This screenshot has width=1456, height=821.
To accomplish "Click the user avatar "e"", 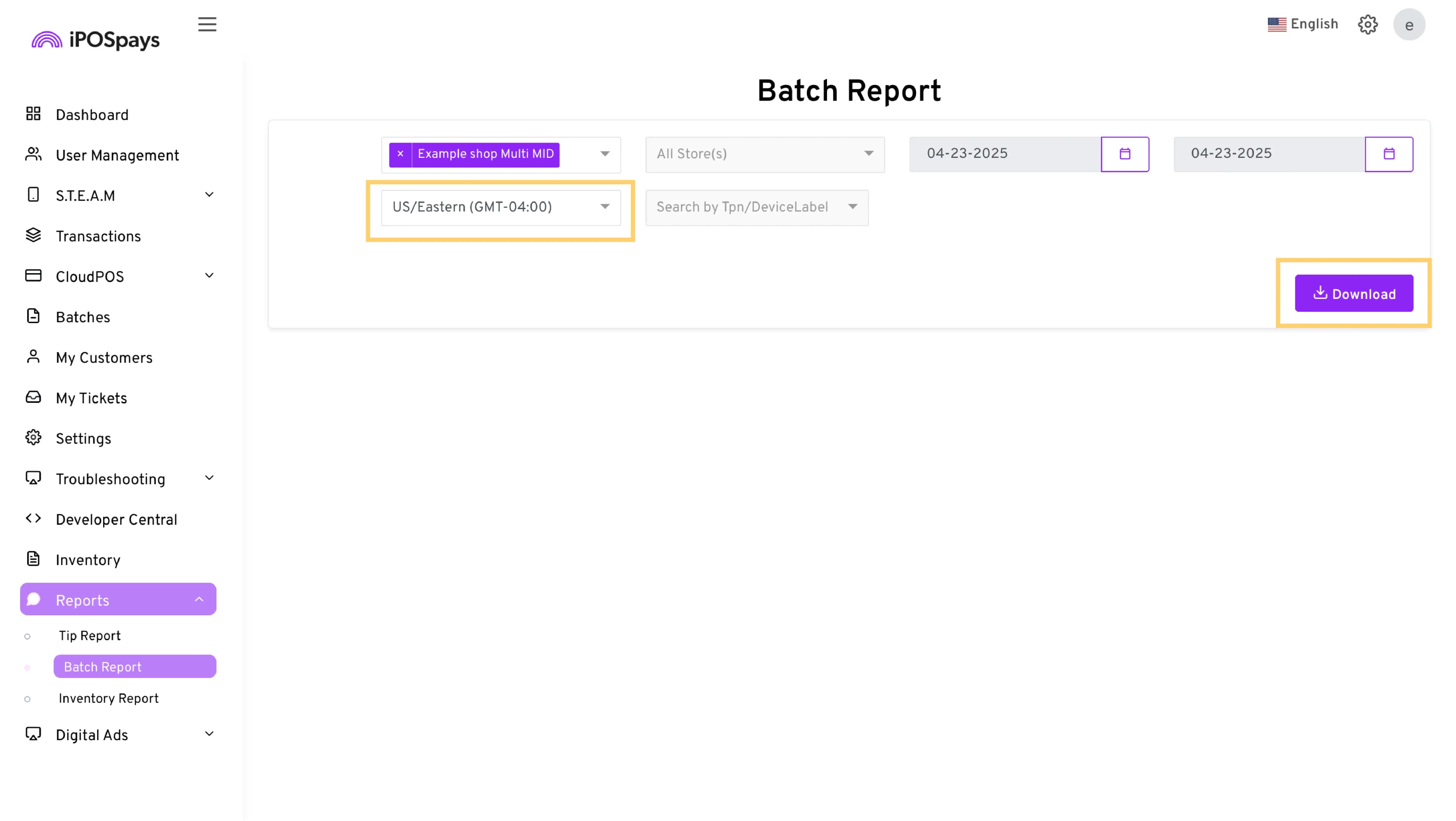I will tap(1409, 25).
